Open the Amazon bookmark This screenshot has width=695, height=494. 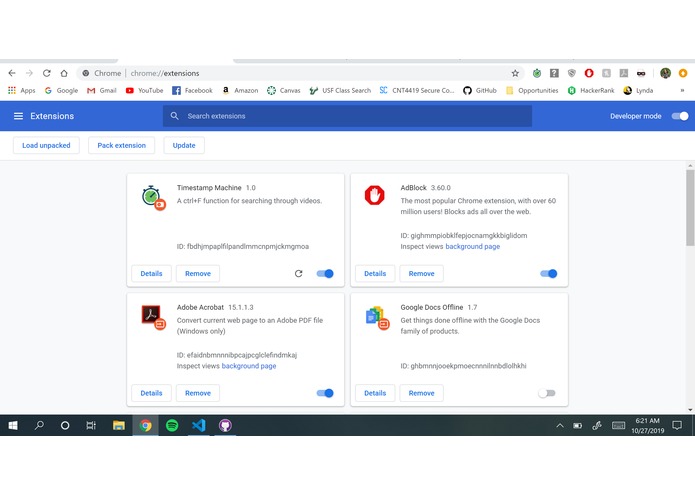click(240, 90)
